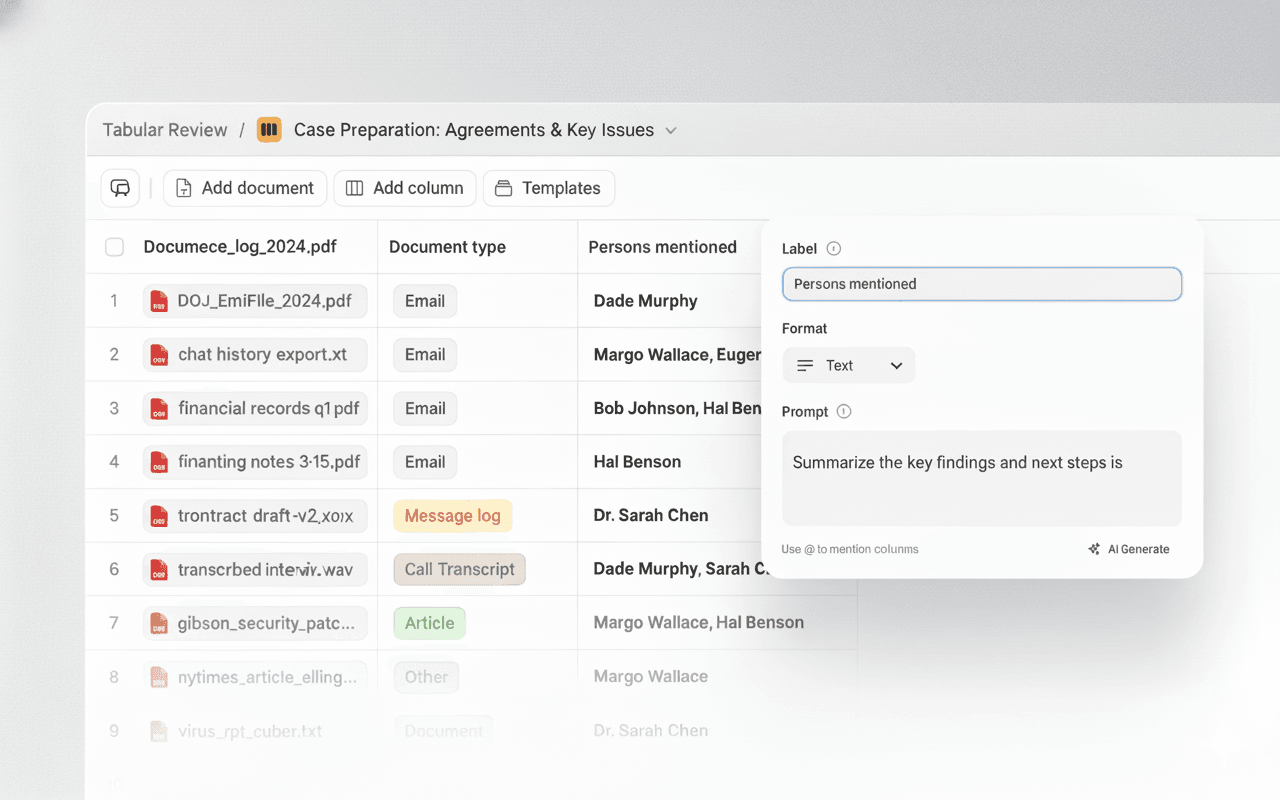Open the info tooltip icon next to Label
Image resolution: width=1280 pixels, height=800 pixels.
coord(835,248)
